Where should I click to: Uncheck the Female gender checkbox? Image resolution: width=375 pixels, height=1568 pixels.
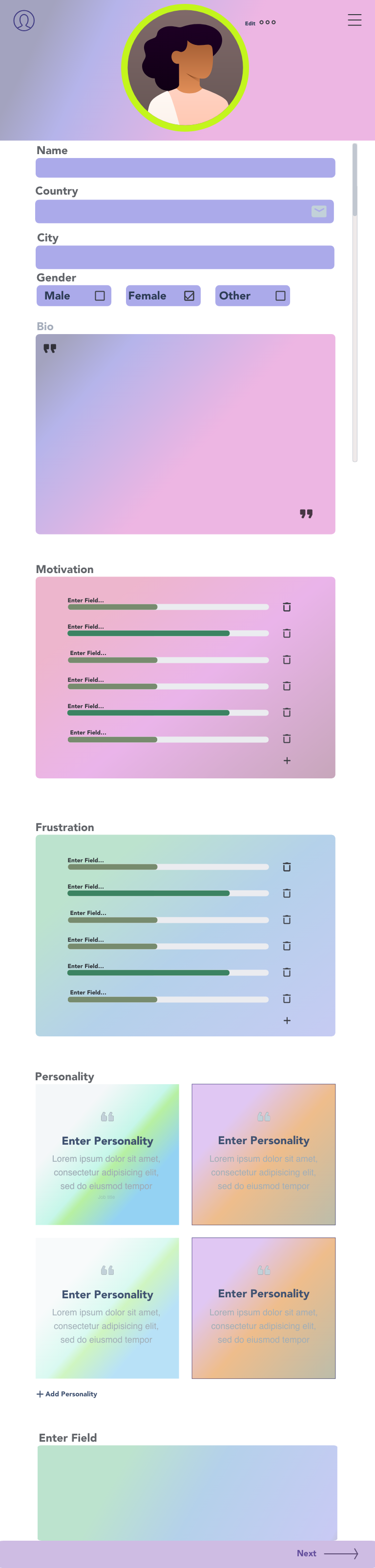pyautogui.click(x=189, y=296)
